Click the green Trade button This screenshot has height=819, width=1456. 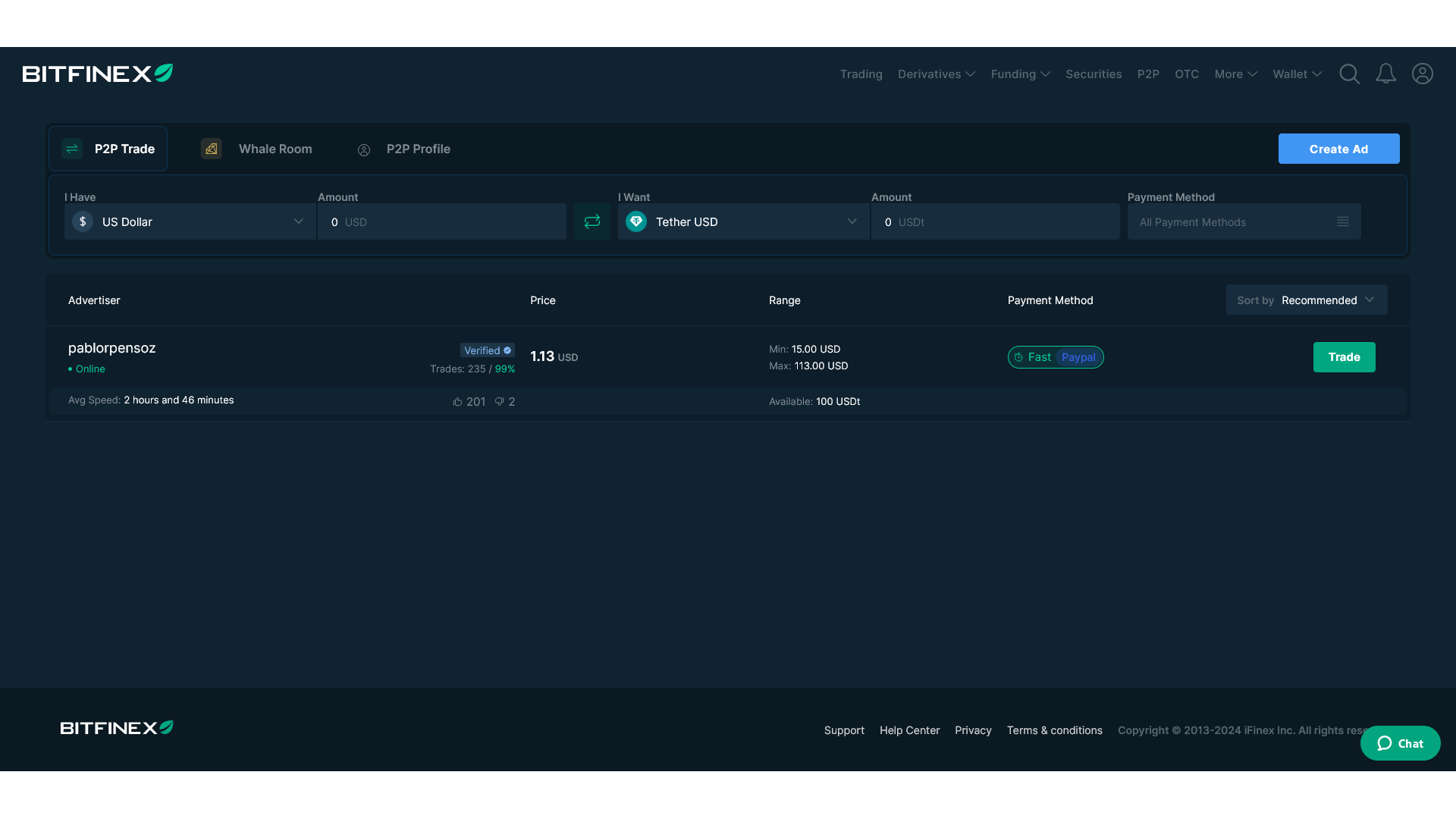pyautogui.click(x=1344, y=357)
